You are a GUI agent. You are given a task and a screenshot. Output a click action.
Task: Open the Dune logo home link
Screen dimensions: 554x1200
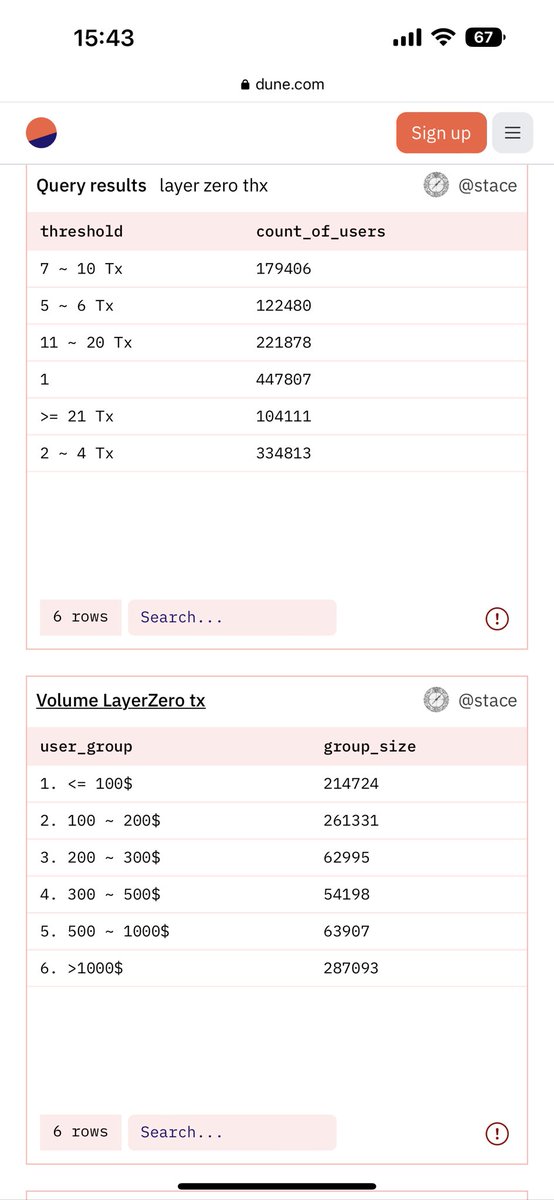point(42,132)
